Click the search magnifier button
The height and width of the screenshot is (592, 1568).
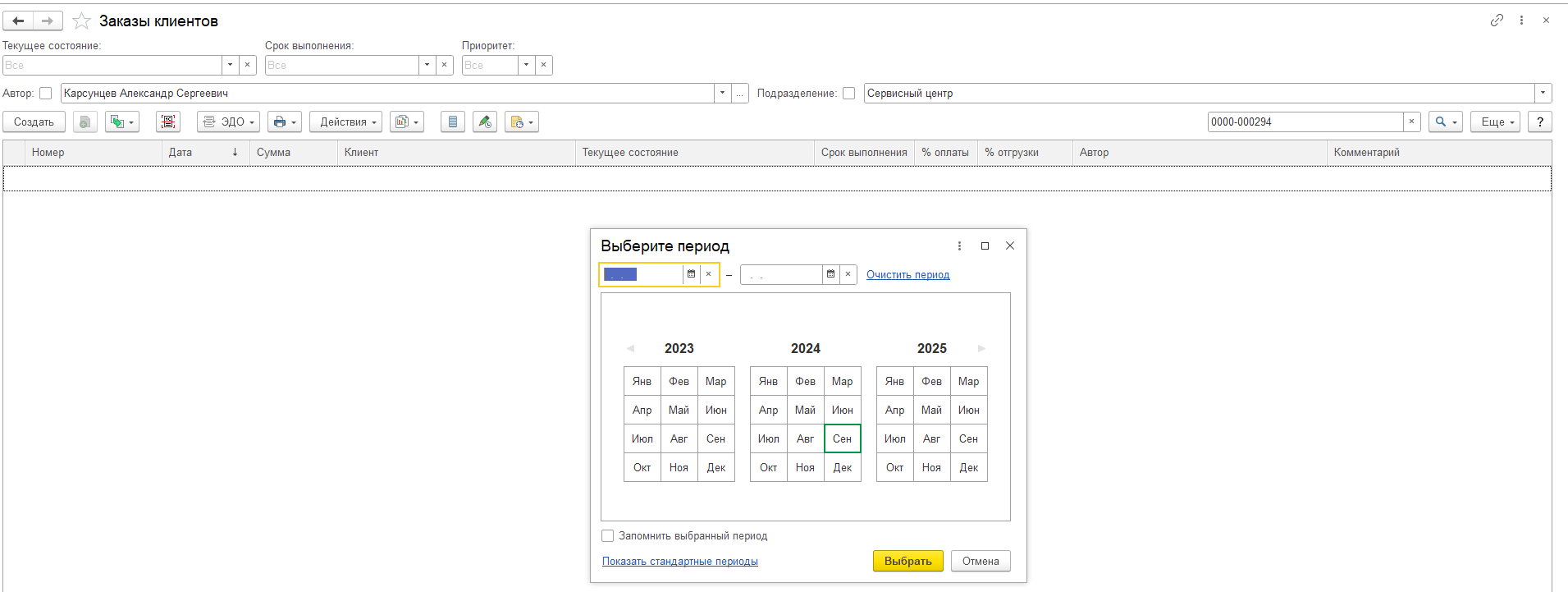point(1445,122)
